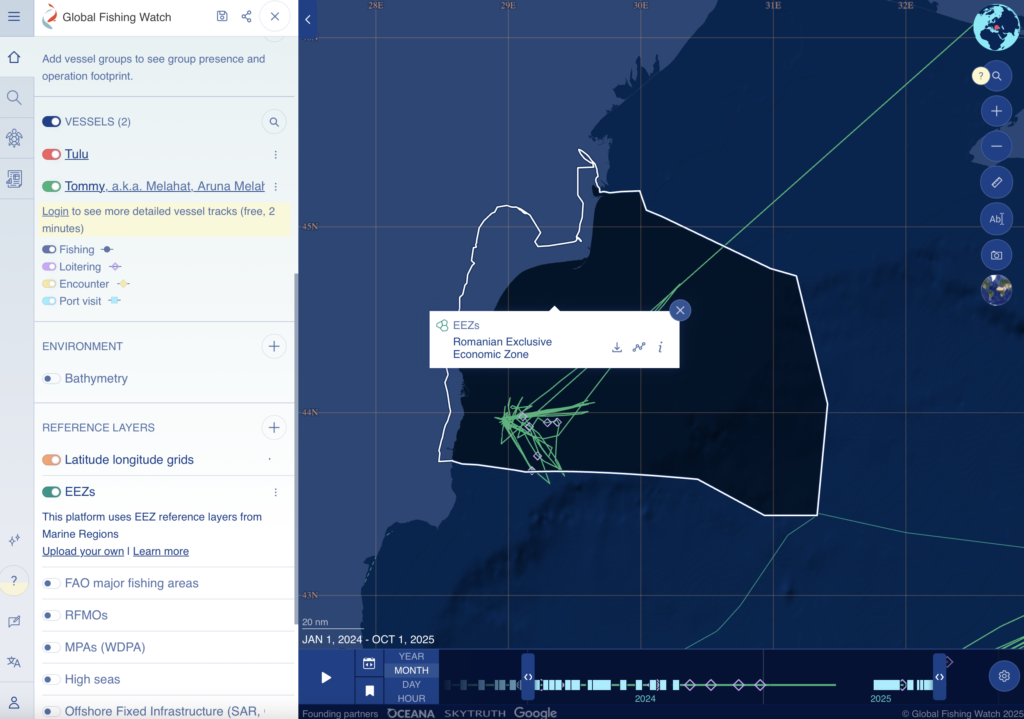The image size is (1024, 719).
Task: Click the timebar start range handle
Action: [528, 677]
